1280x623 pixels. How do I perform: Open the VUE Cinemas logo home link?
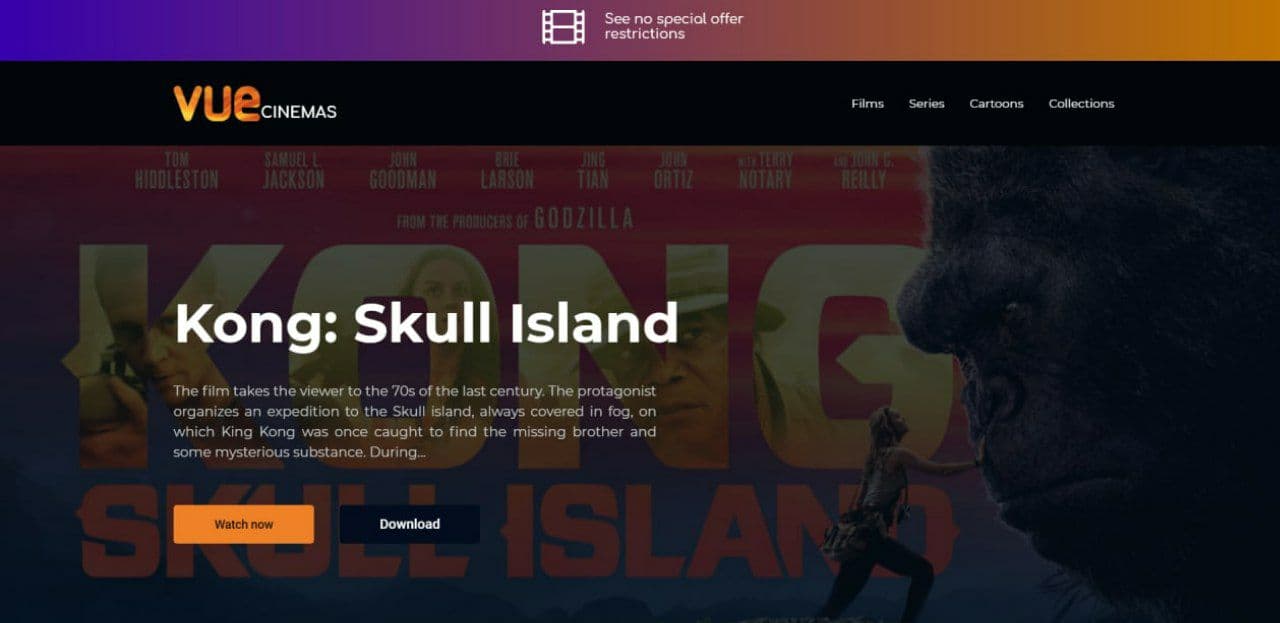255,104
